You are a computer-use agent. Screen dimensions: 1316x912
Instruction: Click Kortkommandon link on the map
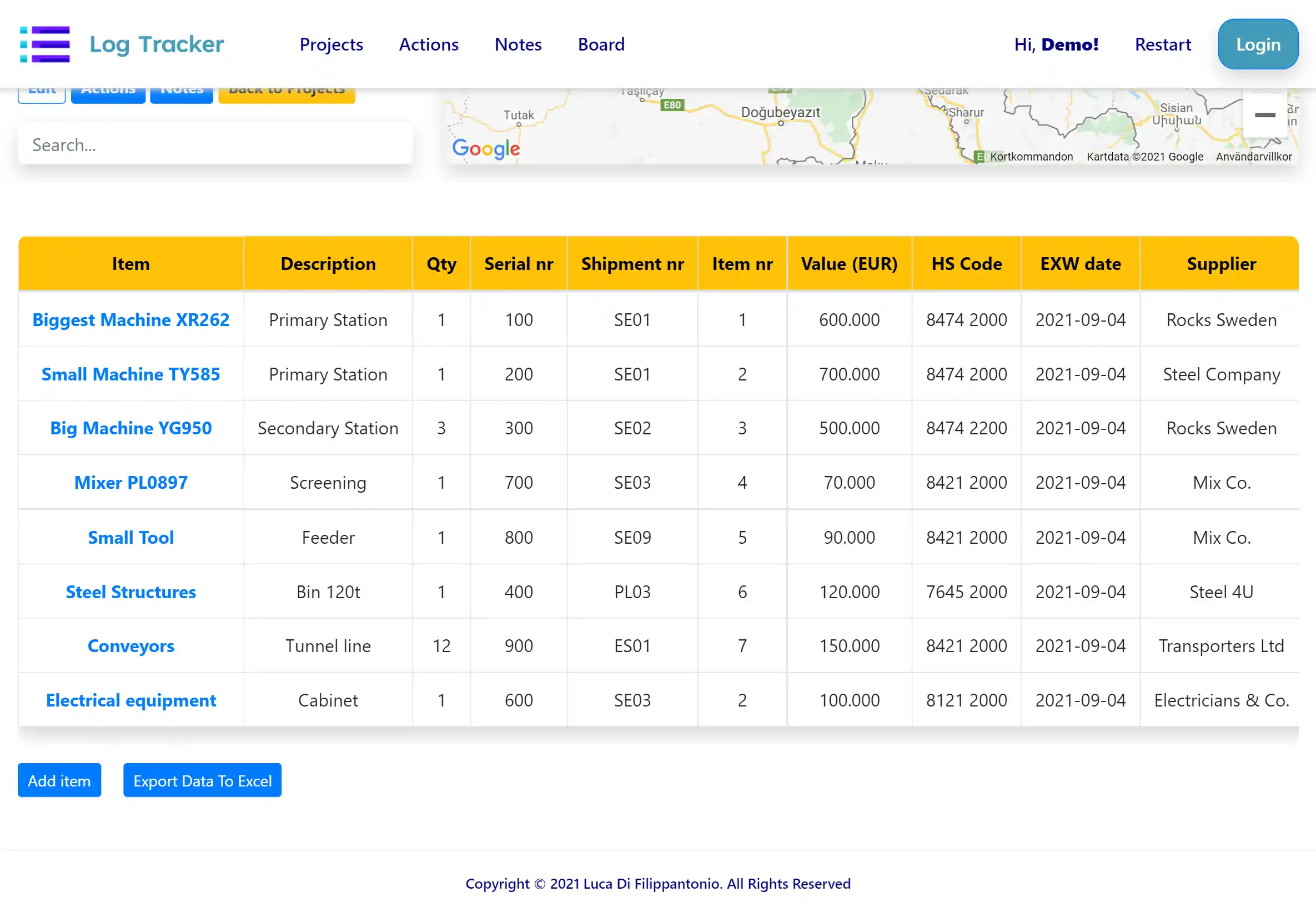click(1031, 157)
